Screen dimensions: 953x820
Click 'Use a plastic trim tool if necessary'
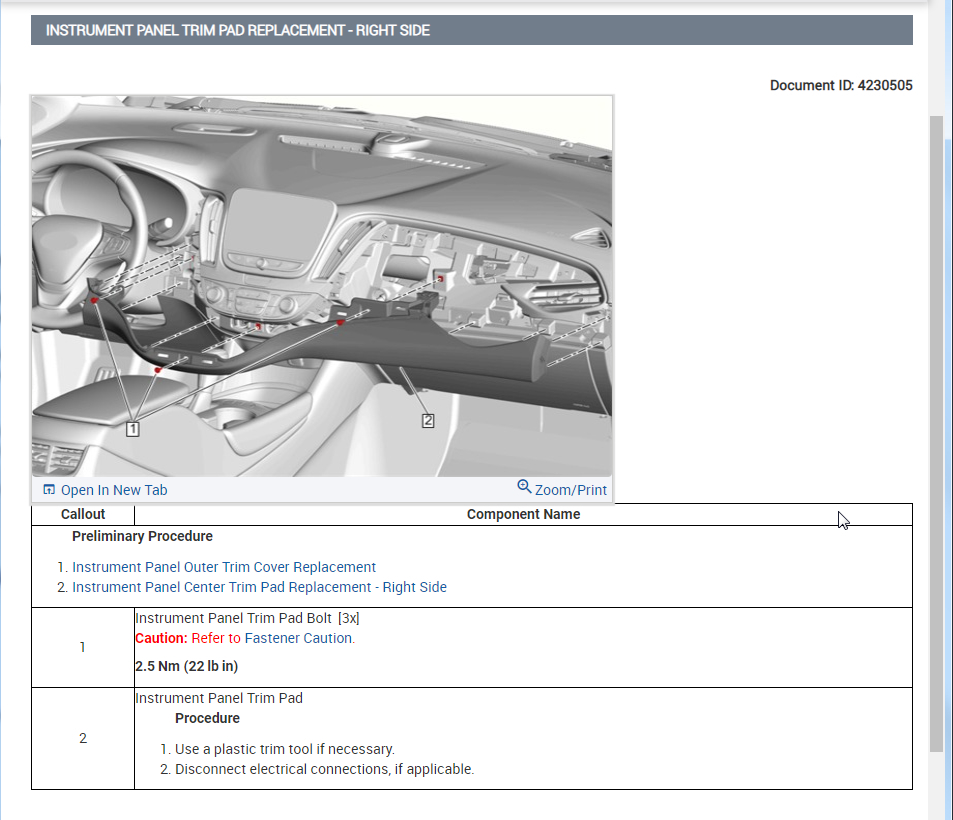[285, 749]
